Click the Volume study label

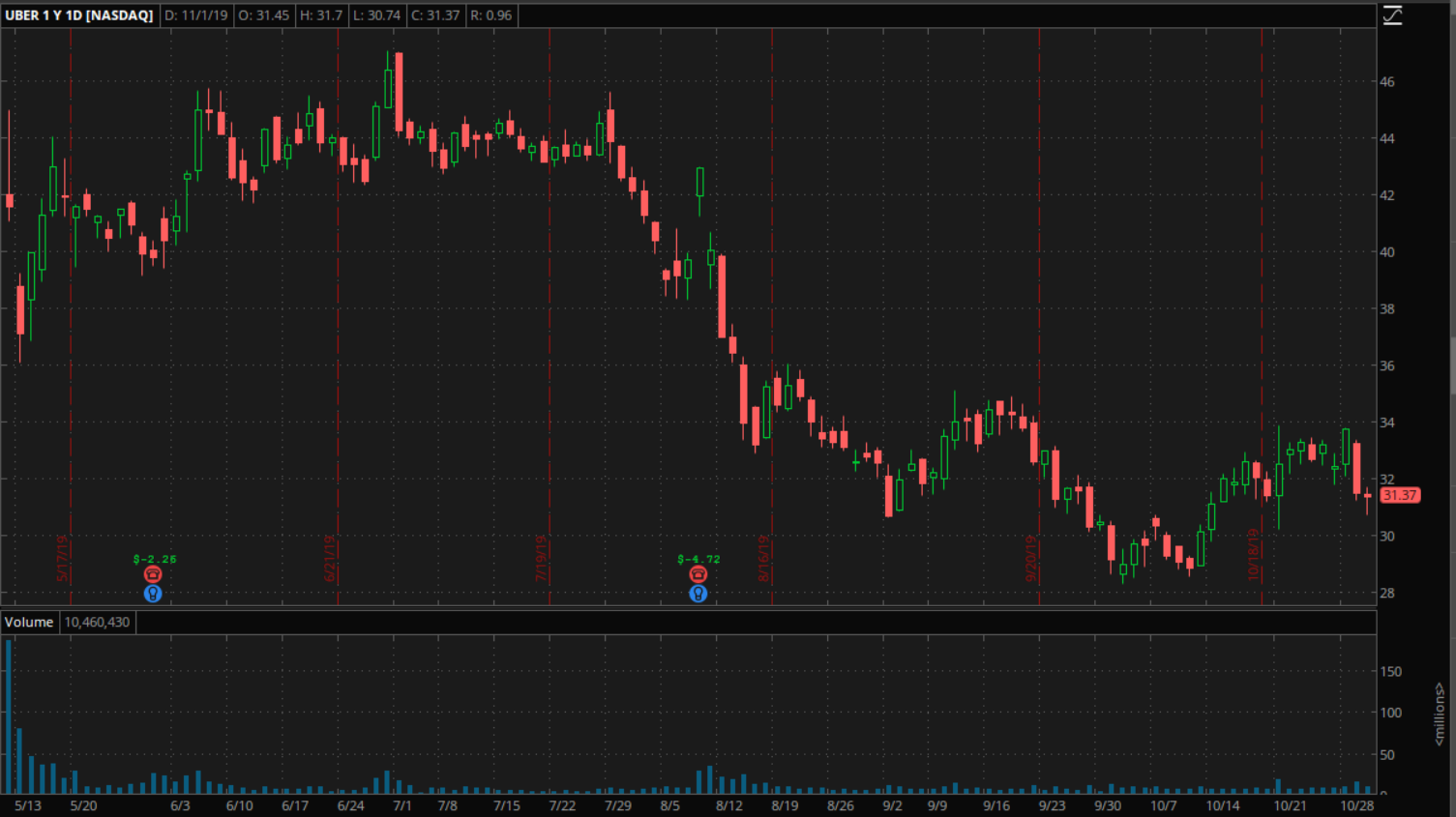click(29, 622)
